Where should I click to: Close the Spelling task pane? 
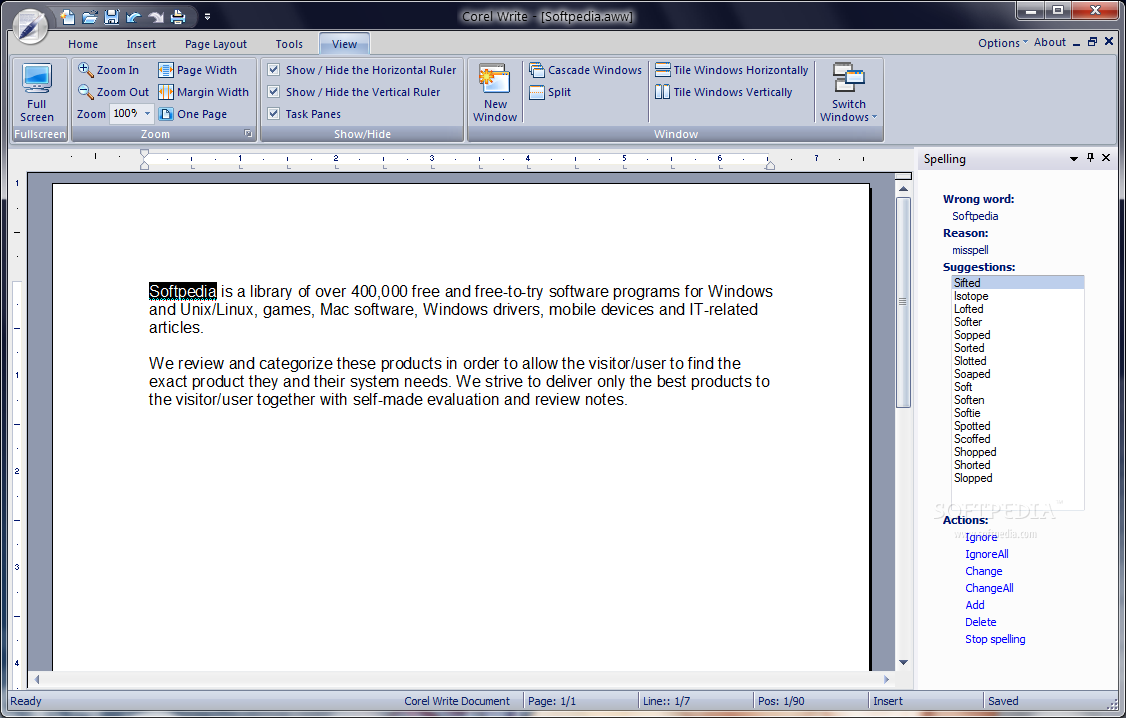1106,158
